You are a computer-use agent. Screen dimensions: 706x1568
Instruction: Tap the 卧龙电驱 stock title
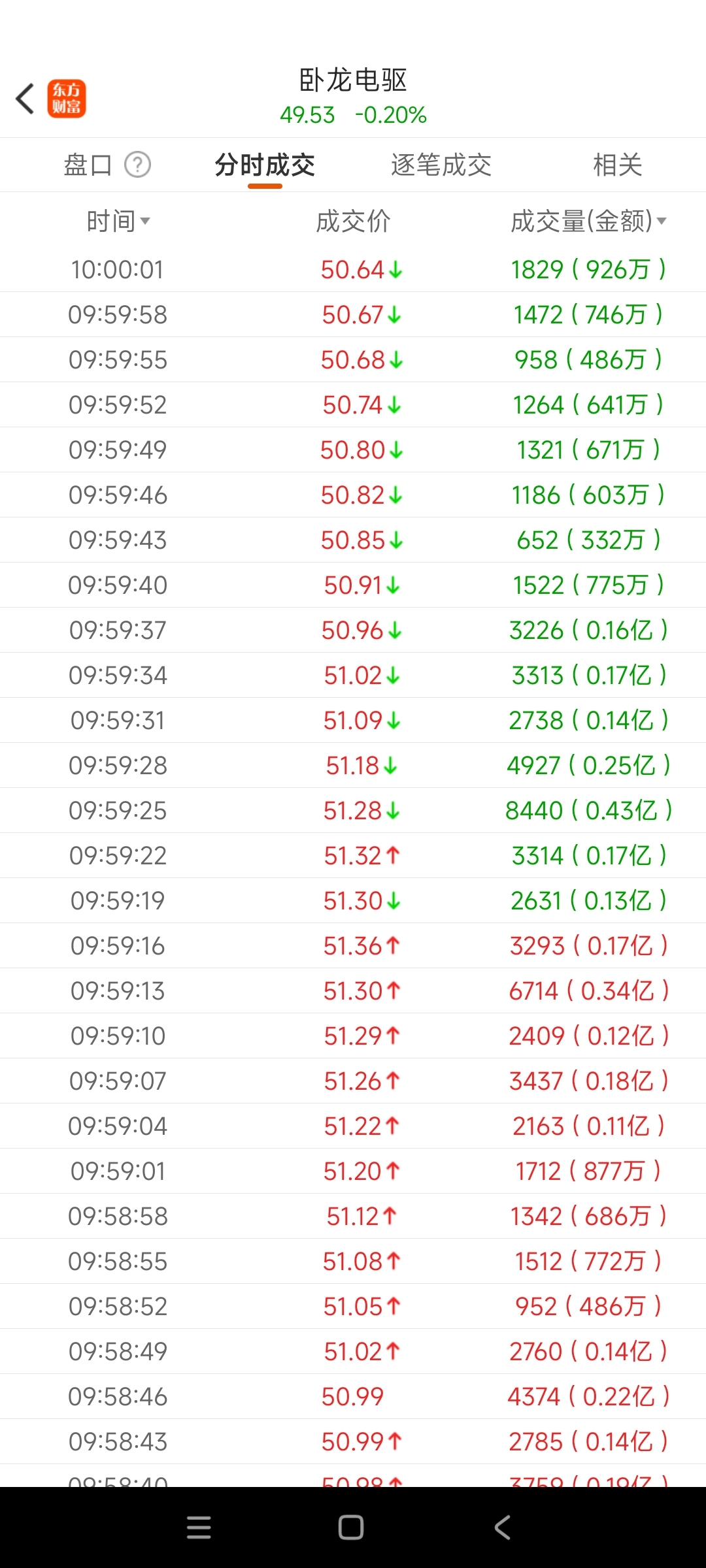coord(353,80)
